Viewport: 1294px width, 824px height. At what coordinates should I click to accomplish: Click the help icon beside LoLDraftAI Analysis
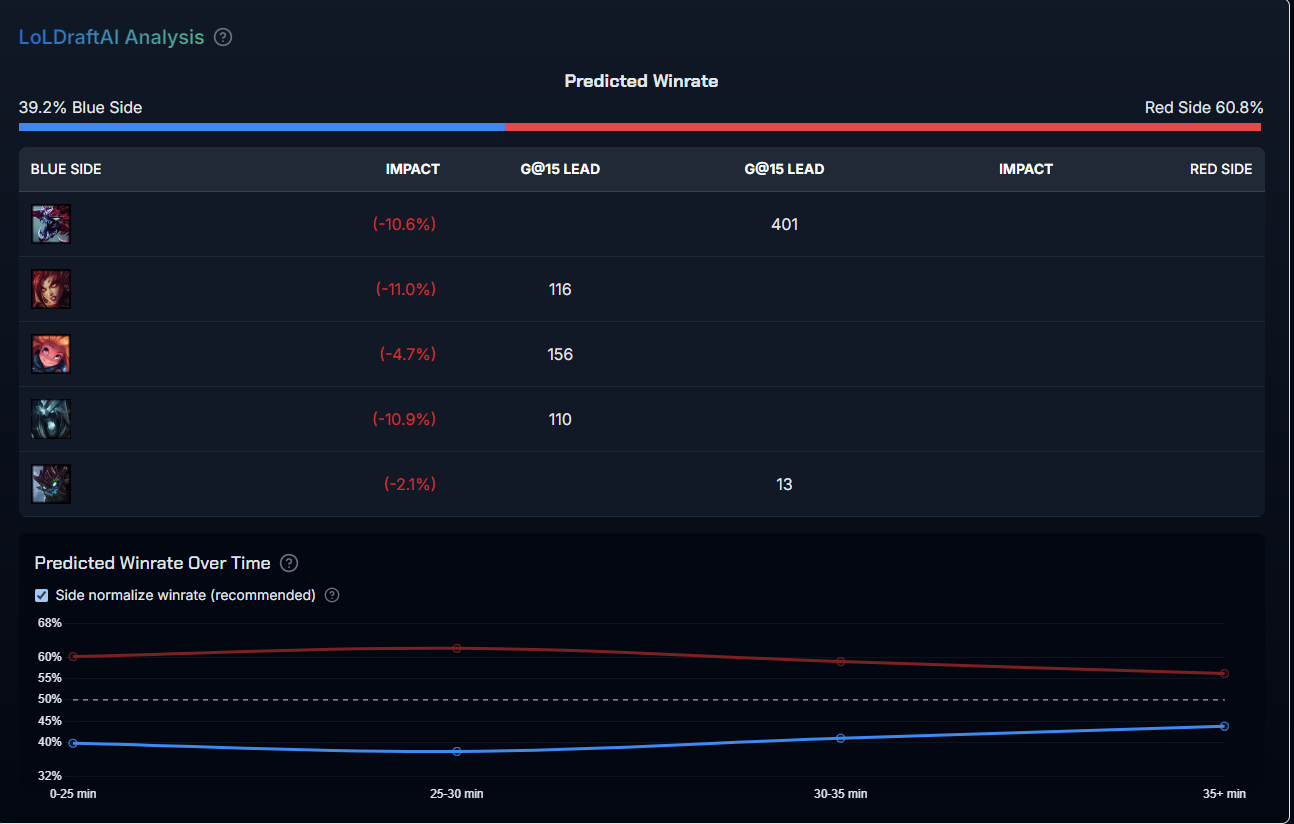223,37
